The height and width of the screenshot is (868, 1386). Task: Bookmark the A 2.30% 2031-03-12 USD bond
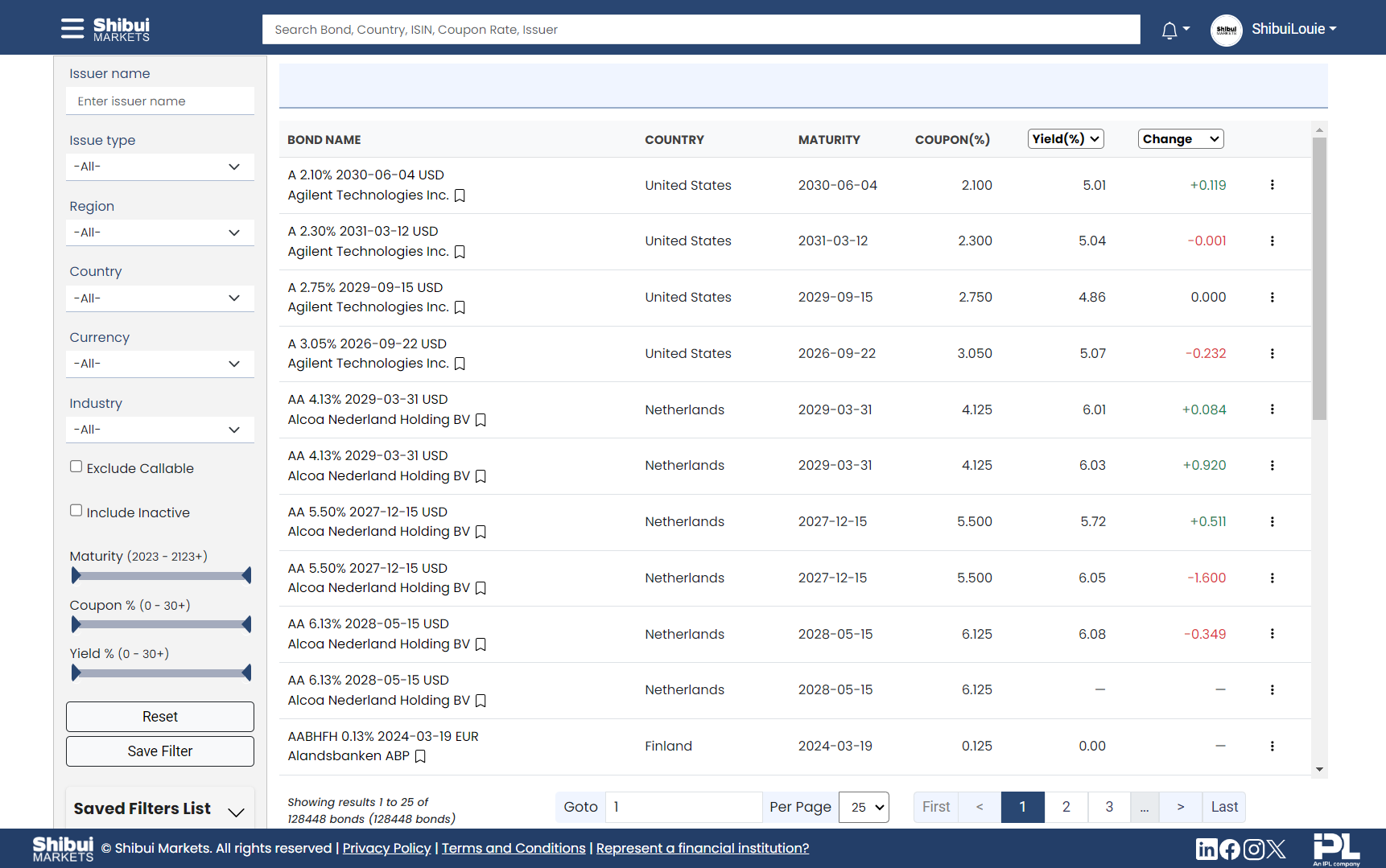(x=460, y=252)
